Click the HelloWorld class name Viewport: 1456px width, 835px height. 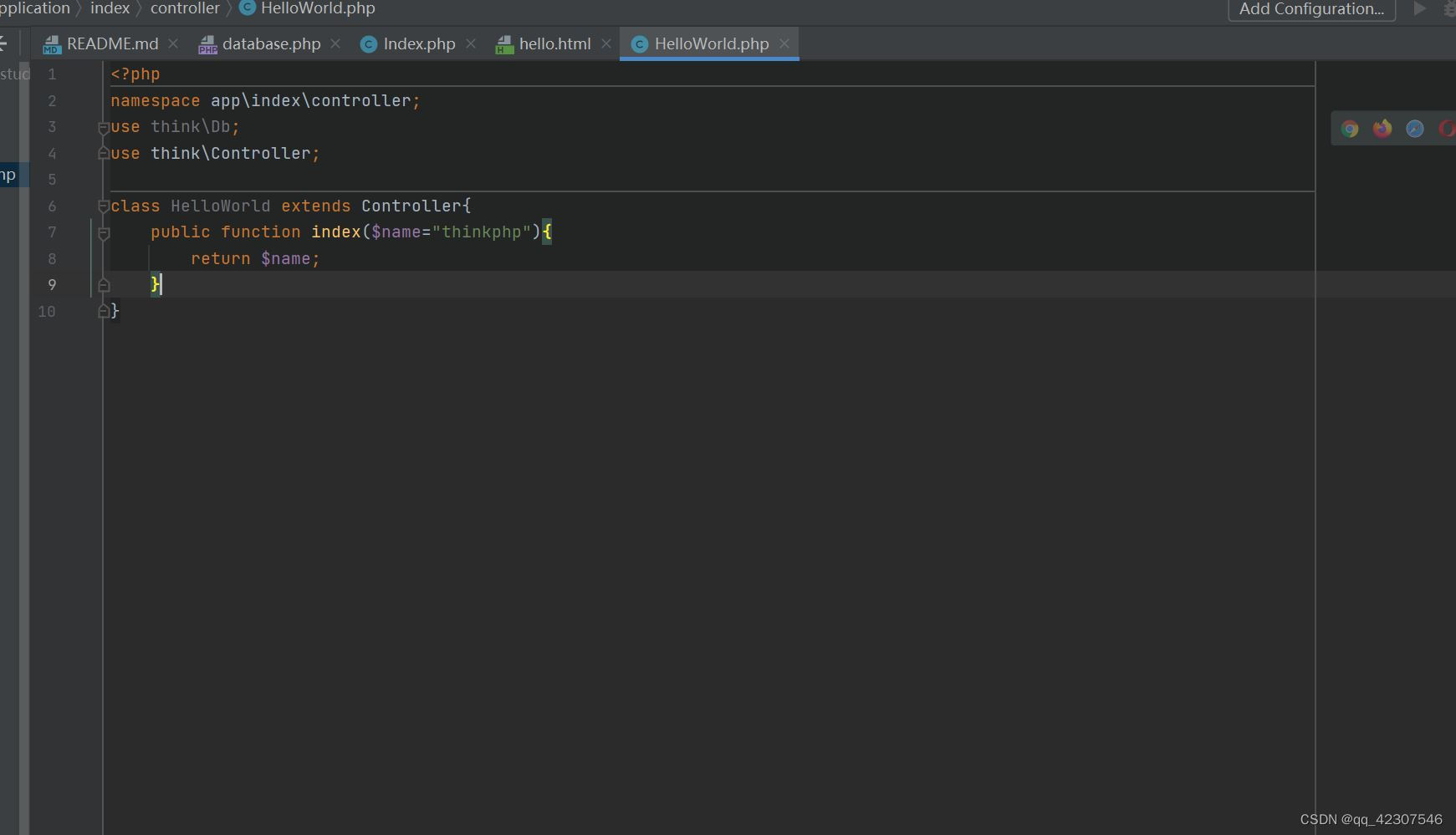(x=221, y=206)
